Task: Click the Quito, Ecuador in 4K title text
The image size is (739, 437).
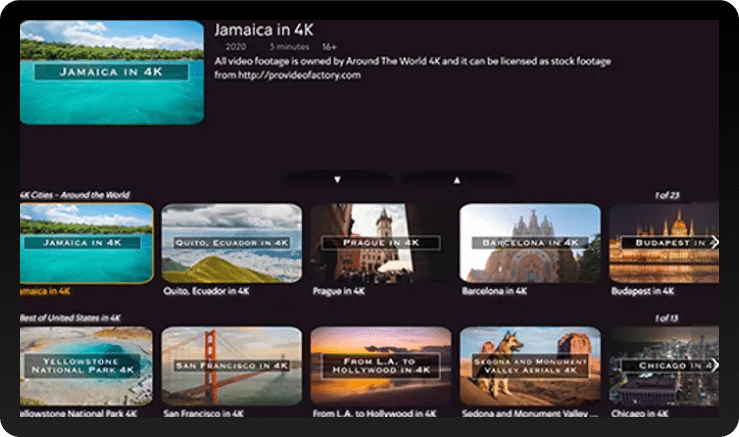Action: (x=206, y=291)
